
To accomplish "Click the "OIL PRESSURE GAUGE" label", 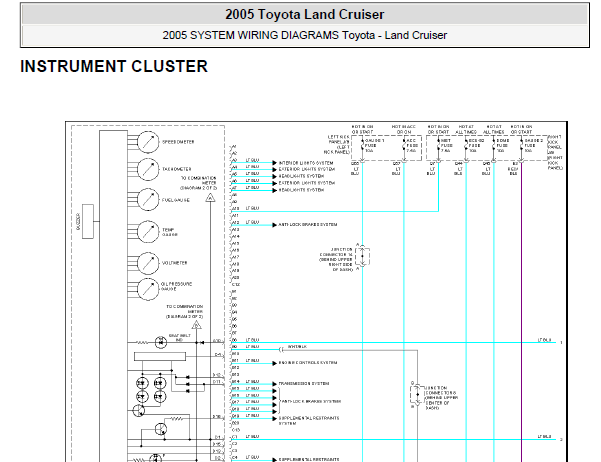I will point(176,286).
